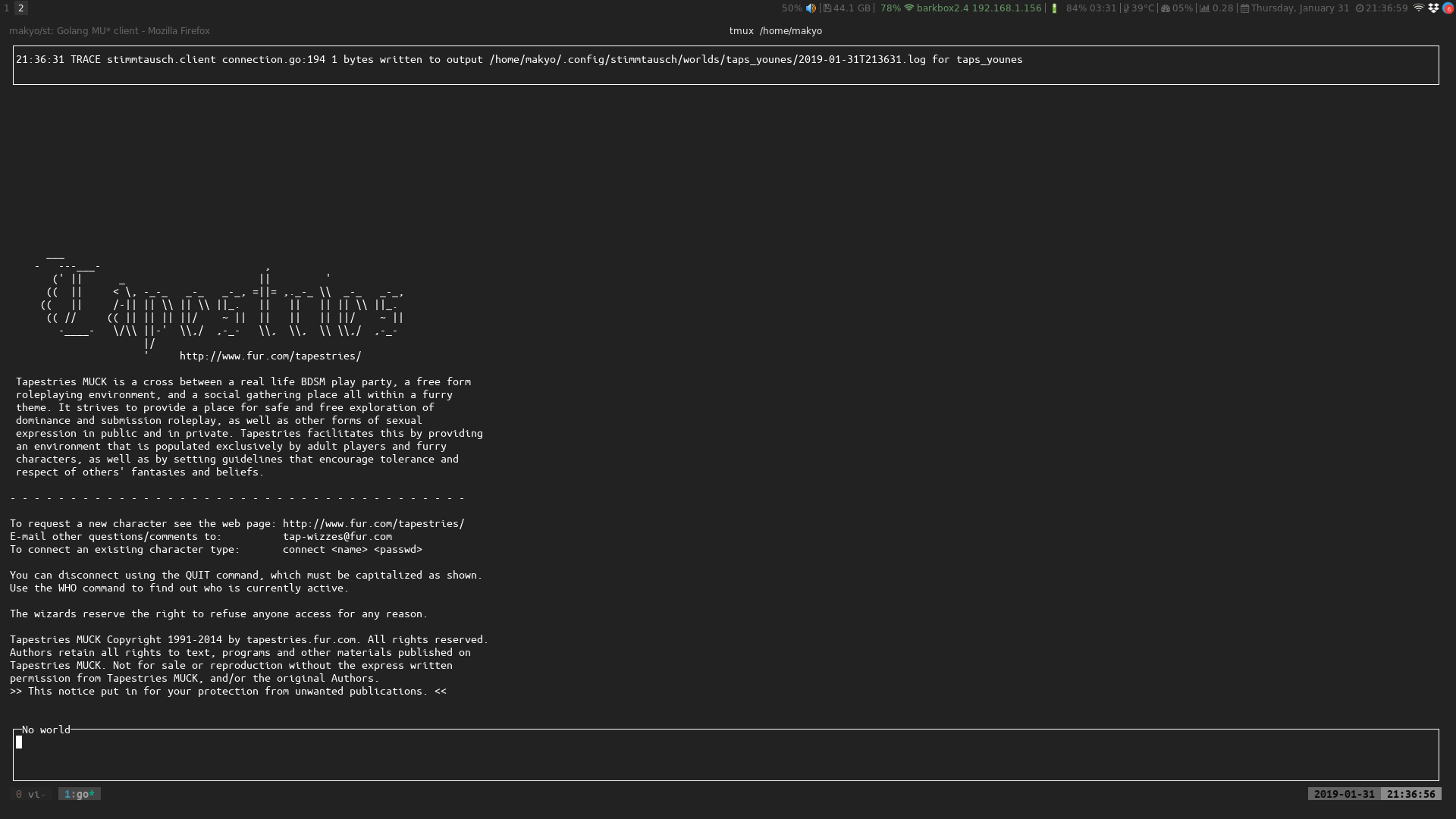Click the disk storage floppy icon
Screen dimensions: 1456x819
827,8
